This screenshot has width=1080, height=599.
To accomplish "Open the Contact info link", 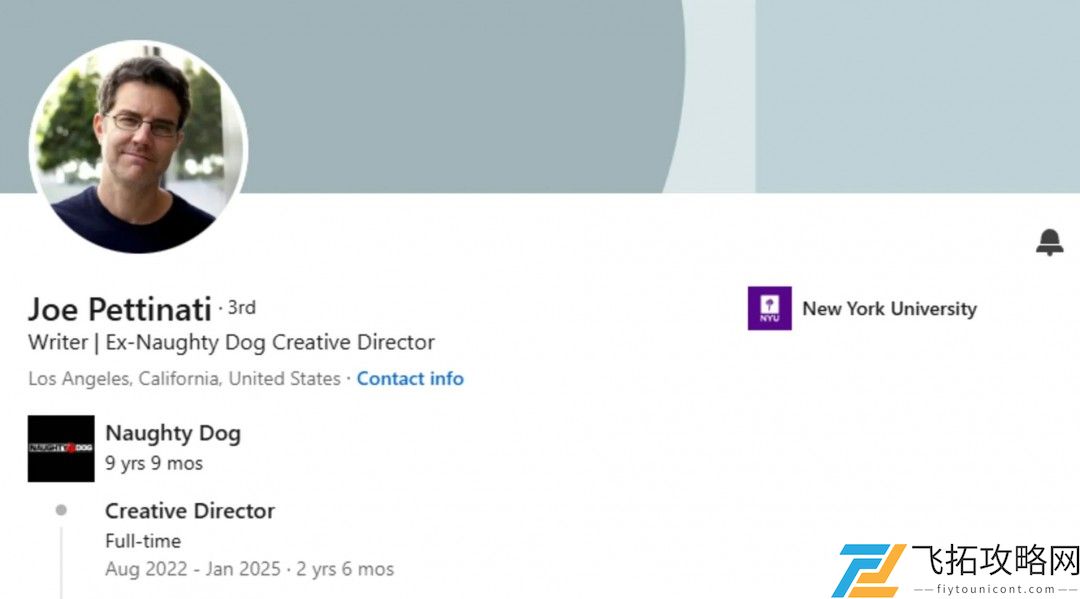I will click(x=410, y=379).
